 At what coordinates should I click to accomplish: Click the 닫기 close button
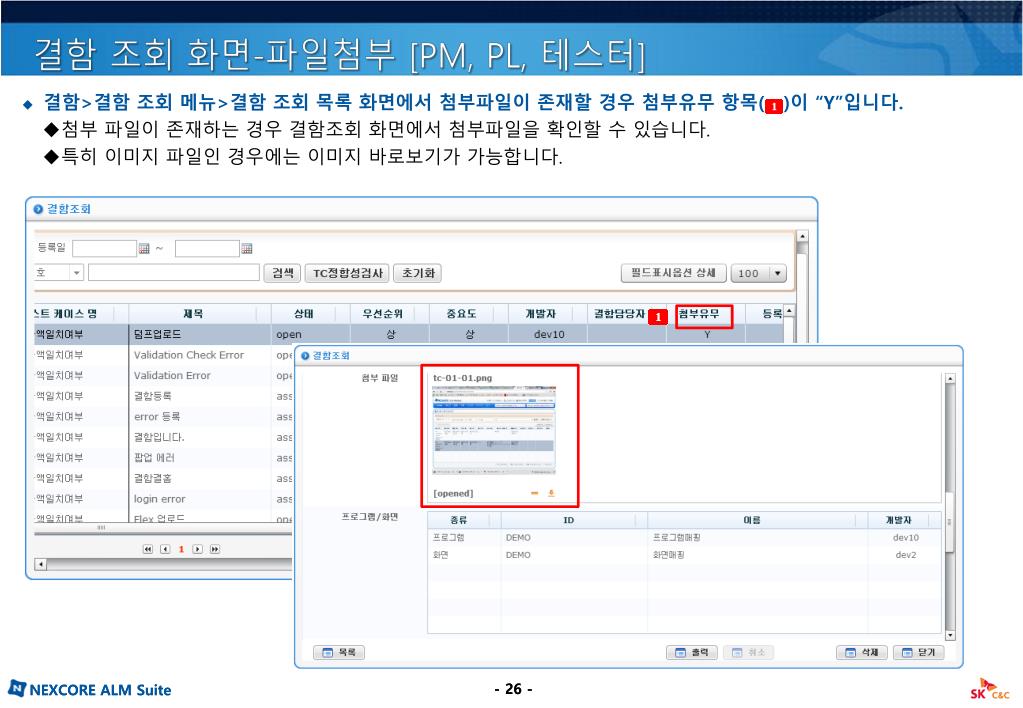click(918, 652)
